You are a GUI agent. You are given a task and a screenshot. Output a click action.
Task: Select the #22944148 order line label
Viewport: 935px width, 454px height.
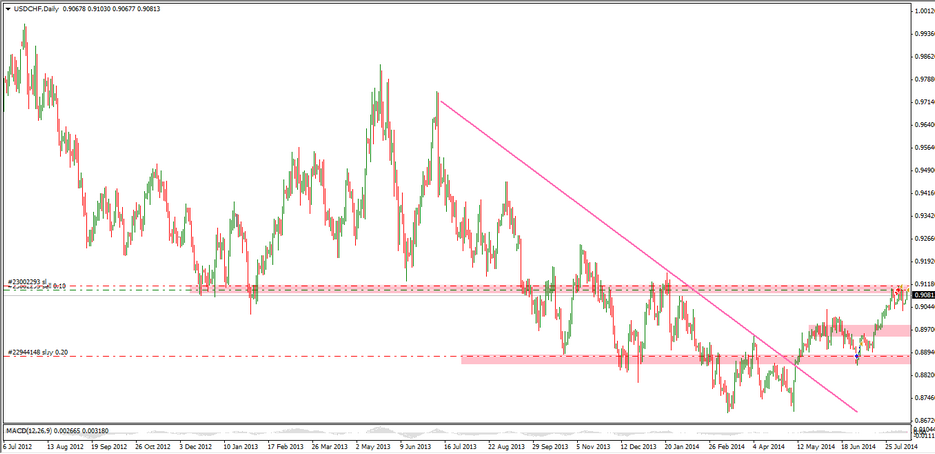coord(36,352)
